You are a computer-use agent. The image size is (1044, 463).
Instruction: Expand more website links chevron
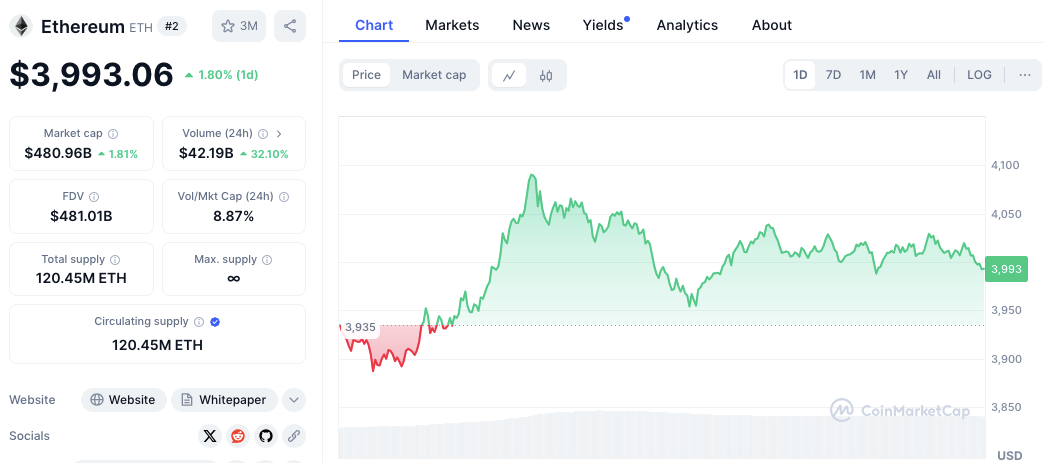pyautogui.click(x=293, y=400)
